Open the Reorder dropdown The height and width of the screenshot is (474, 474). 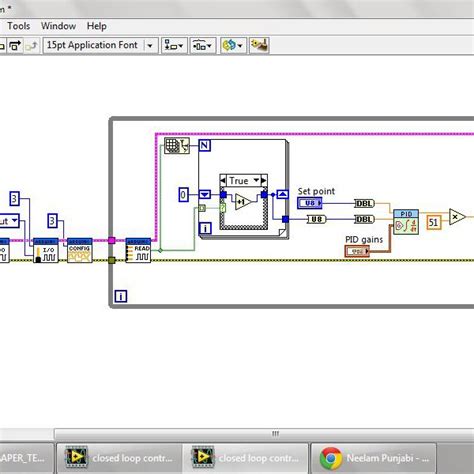pos(233,45)
